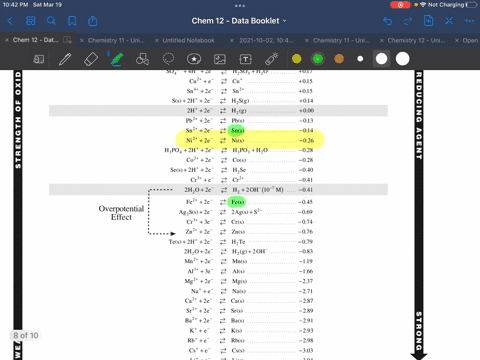Tap the -1.66 voltage for Al
480x360 pixels.
(x=306, y=271)
